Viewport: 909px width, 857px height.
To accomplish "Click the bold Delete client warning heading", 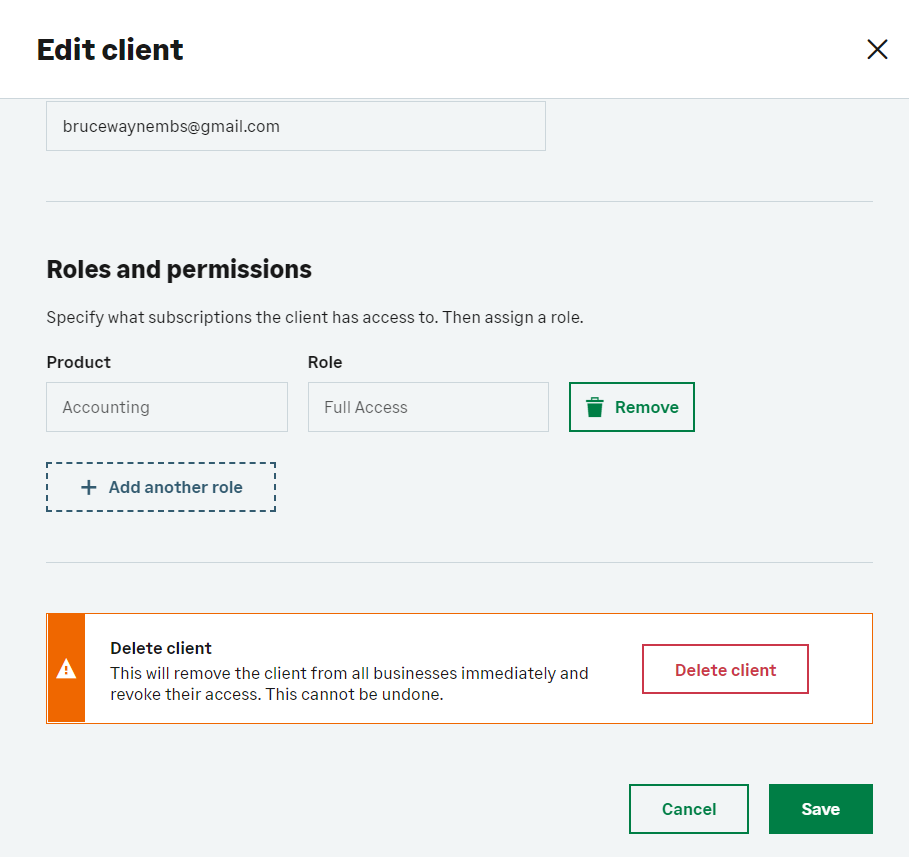I will [161, 648].
